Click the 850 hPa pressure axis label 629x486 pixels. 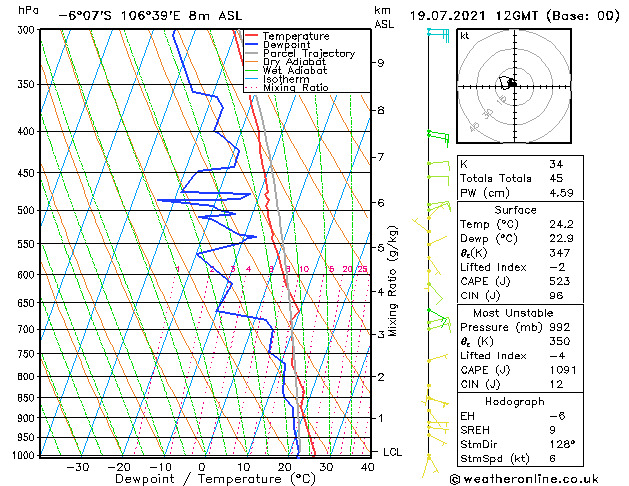[28, 397]
